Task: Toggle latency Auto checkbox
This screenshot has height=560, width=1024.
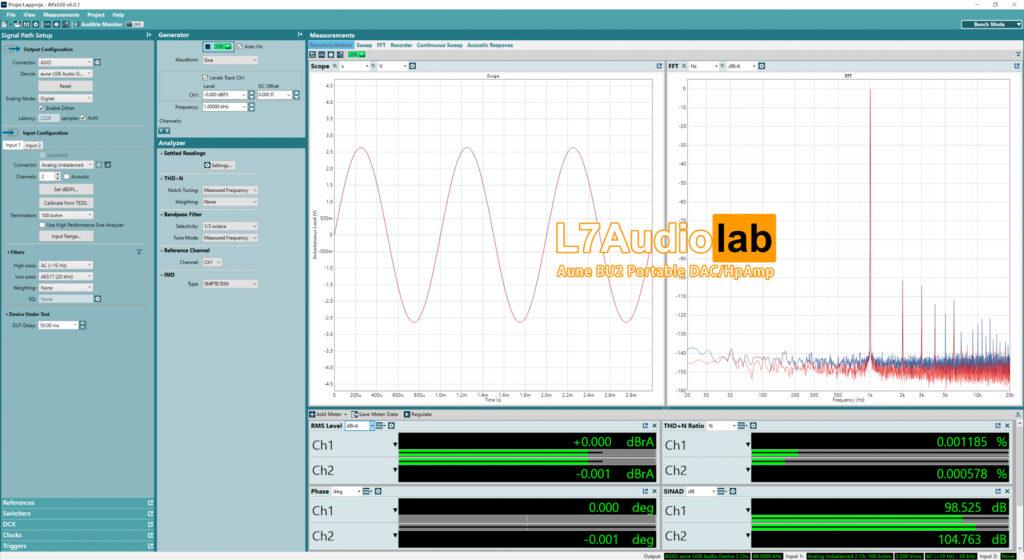Action: pos(83,118)
